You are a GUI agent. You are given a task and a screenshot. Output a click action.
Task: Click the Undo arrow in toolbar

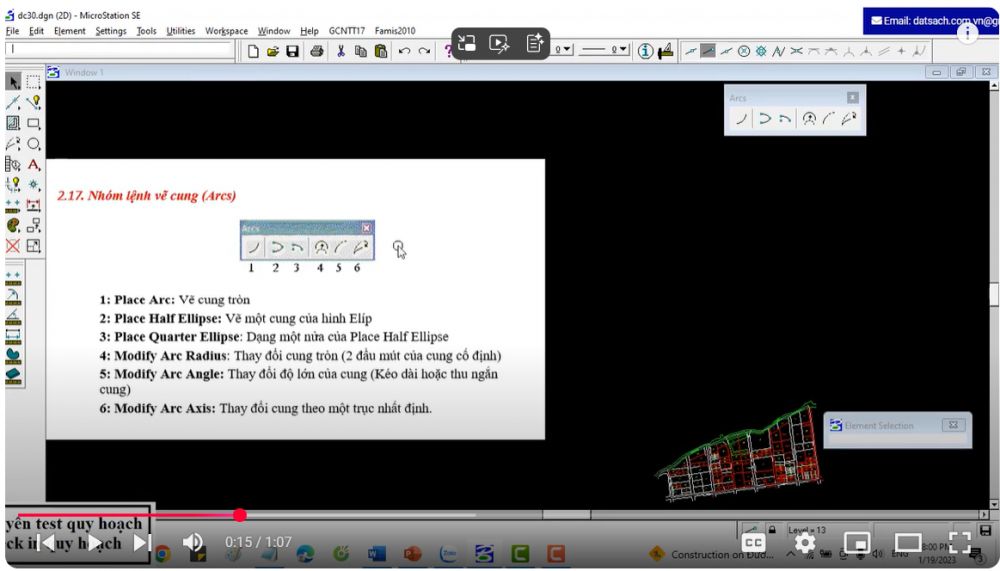404,50
